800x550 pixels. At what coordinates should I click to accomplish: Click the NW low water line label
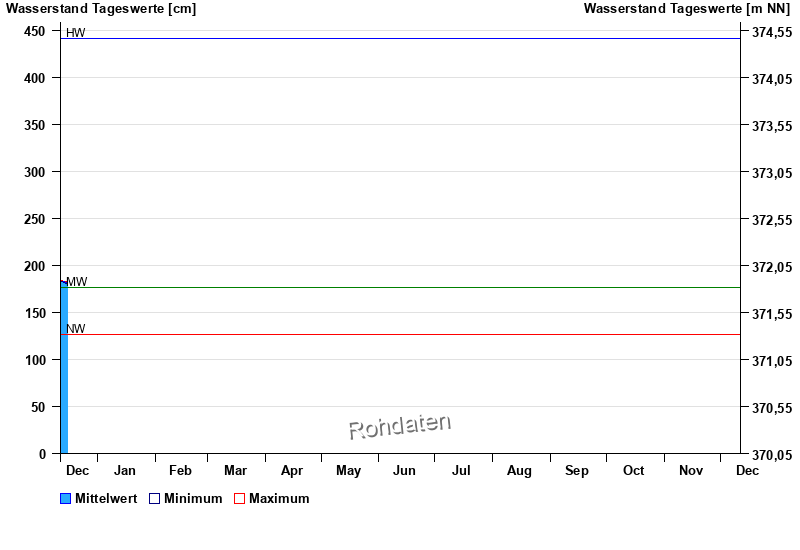click(76, 329)
